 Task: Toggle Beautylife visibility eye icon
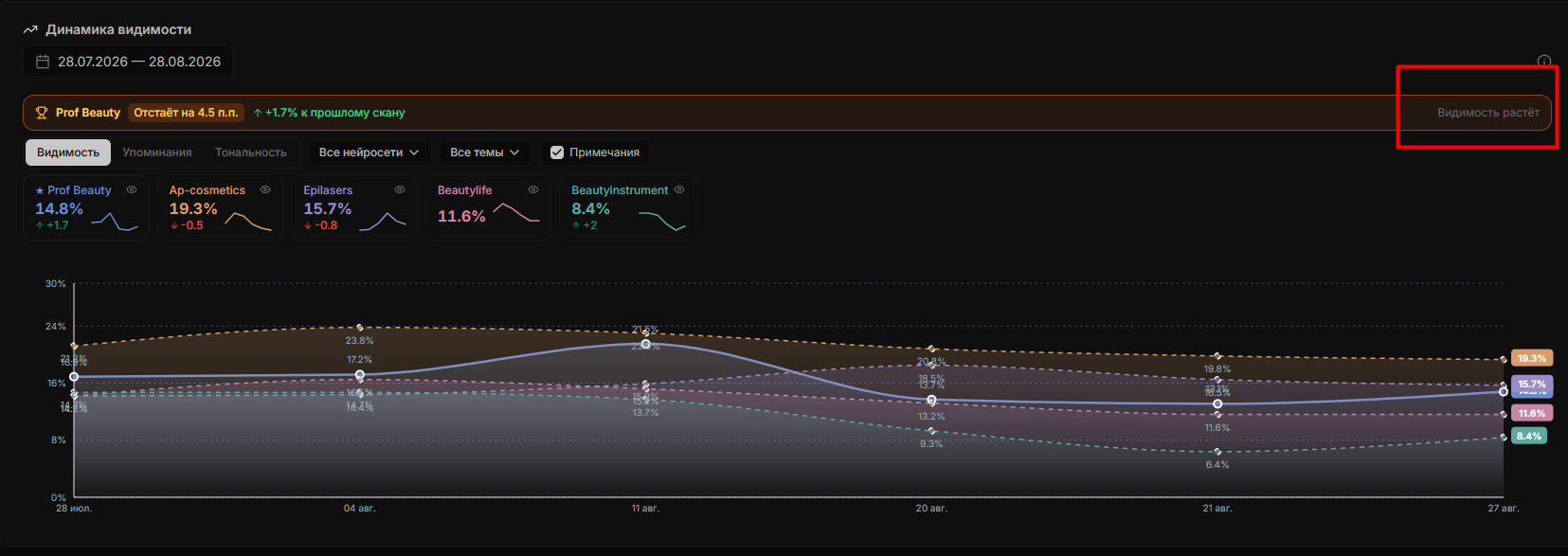point(533,189)
